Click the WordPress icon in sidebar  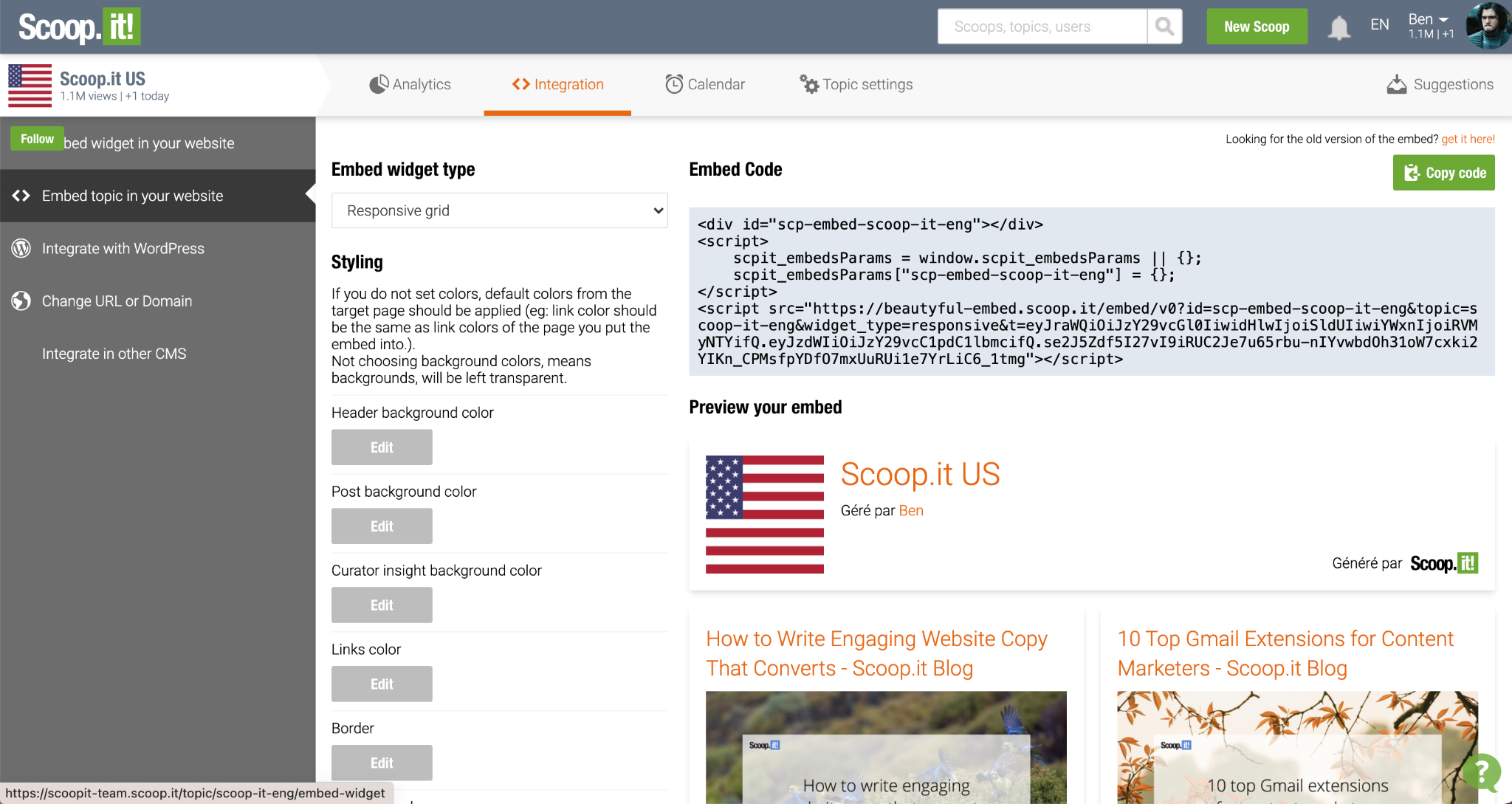(21, 249)
